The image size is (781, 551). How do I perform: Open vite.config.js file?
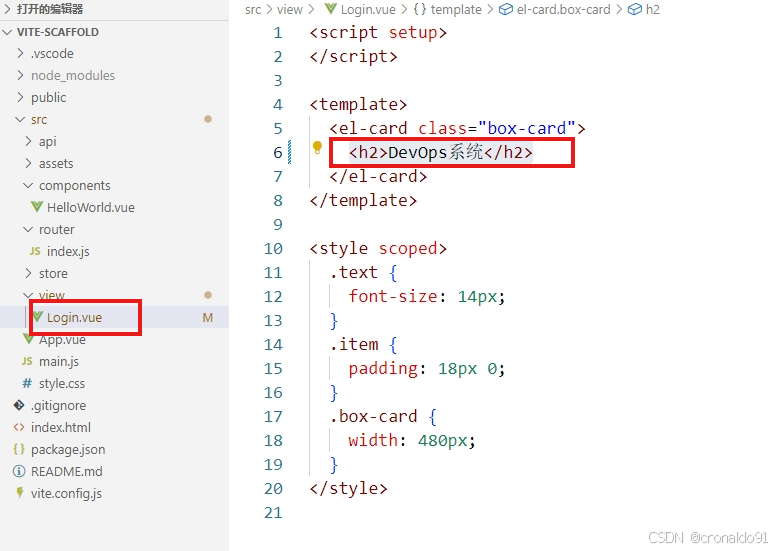pos(66,493)
